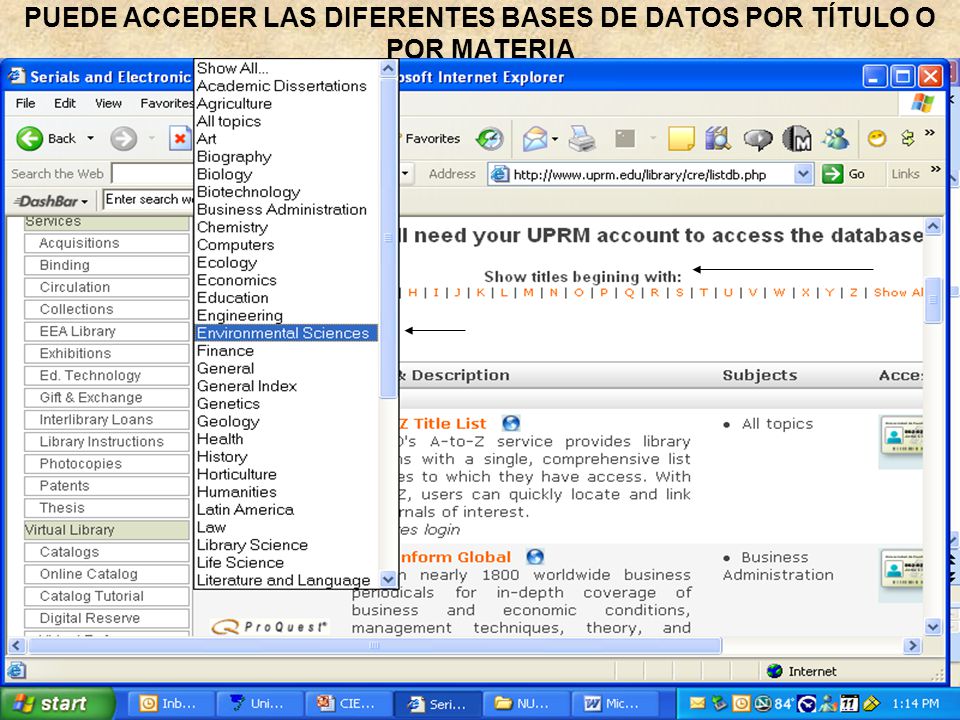Image resolution: width=960 pixels, height=720 pixels.
Task: Switch to the Inb... taskbar button
Action: click(170, 704)
